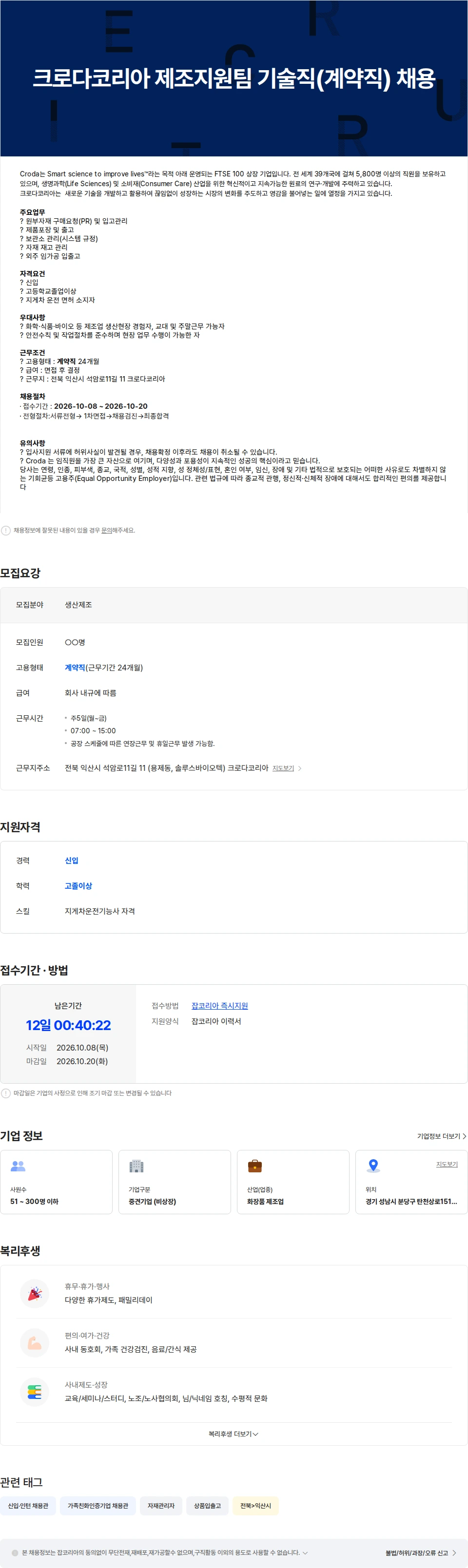Select the 상품입출고 tag
468x1568 pixels.
pos(207,1505)
